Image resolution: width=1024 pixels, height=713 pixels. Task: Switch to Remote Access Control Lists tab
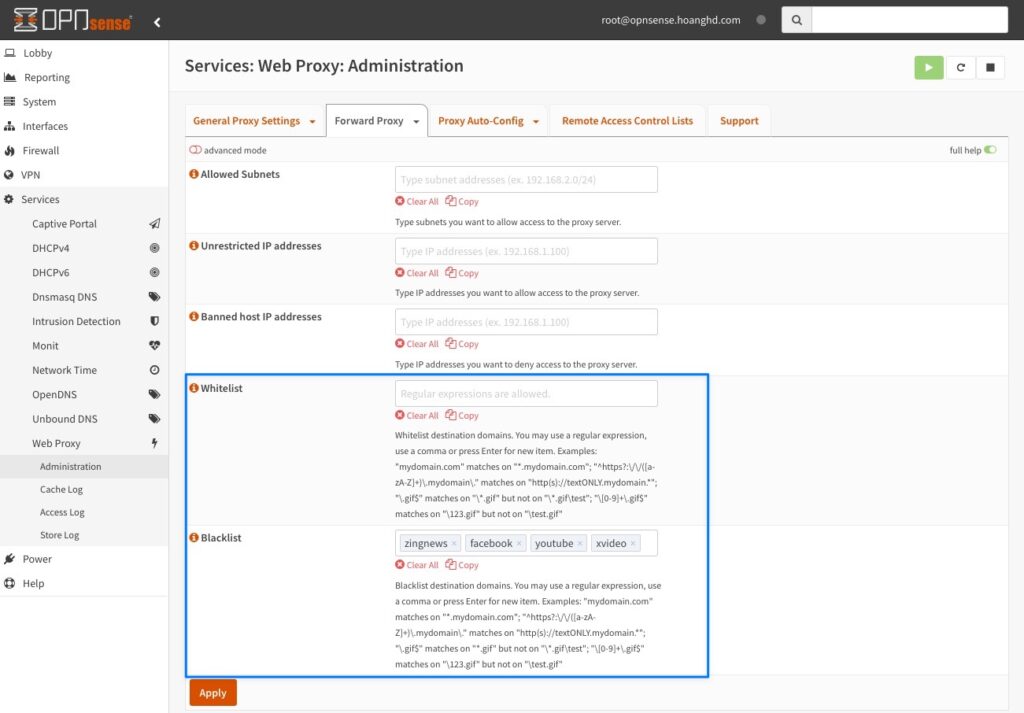[628, 121]
